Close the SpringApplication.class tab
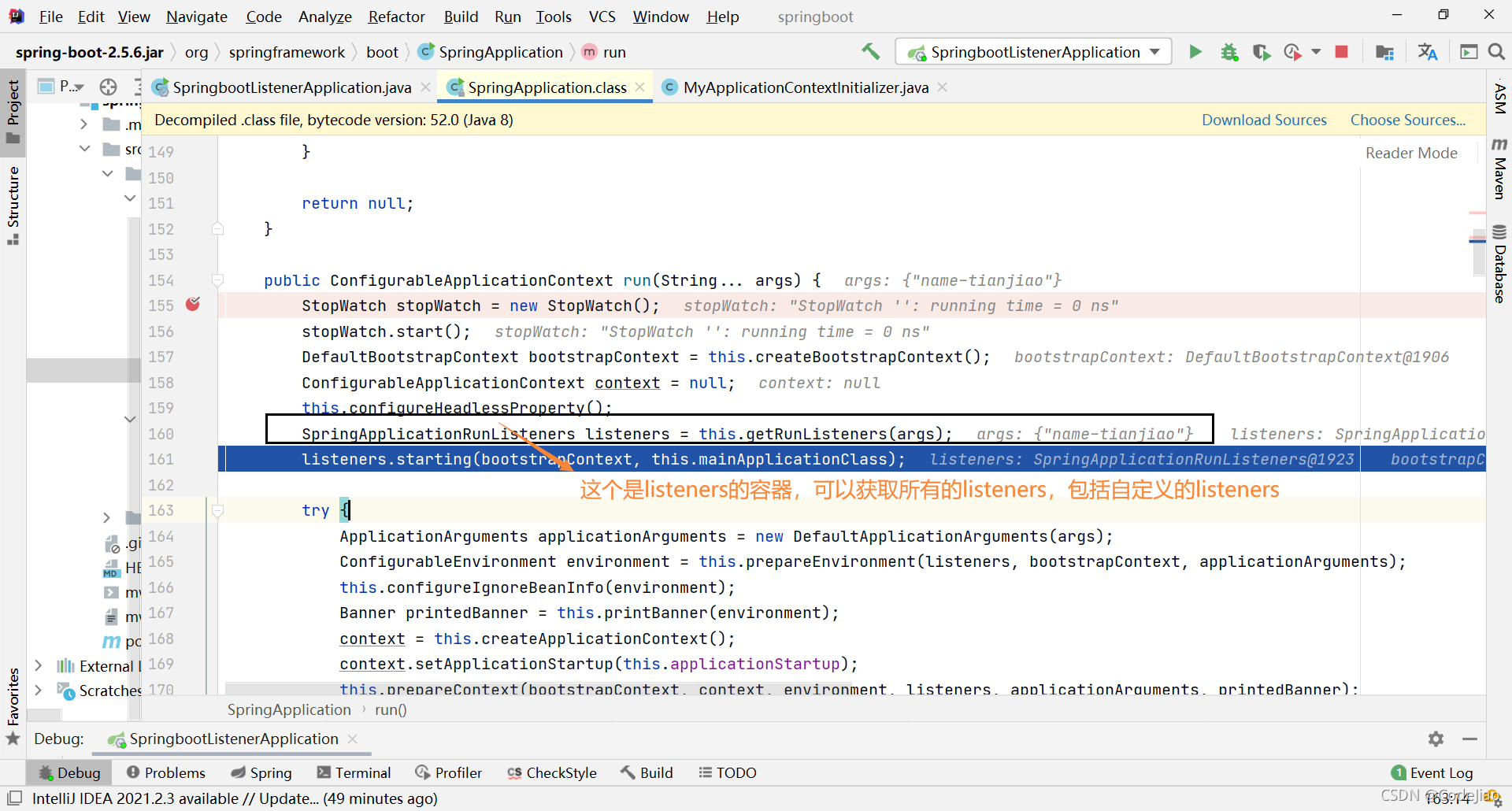The image size is (1512, 811). tap(640, 87)
